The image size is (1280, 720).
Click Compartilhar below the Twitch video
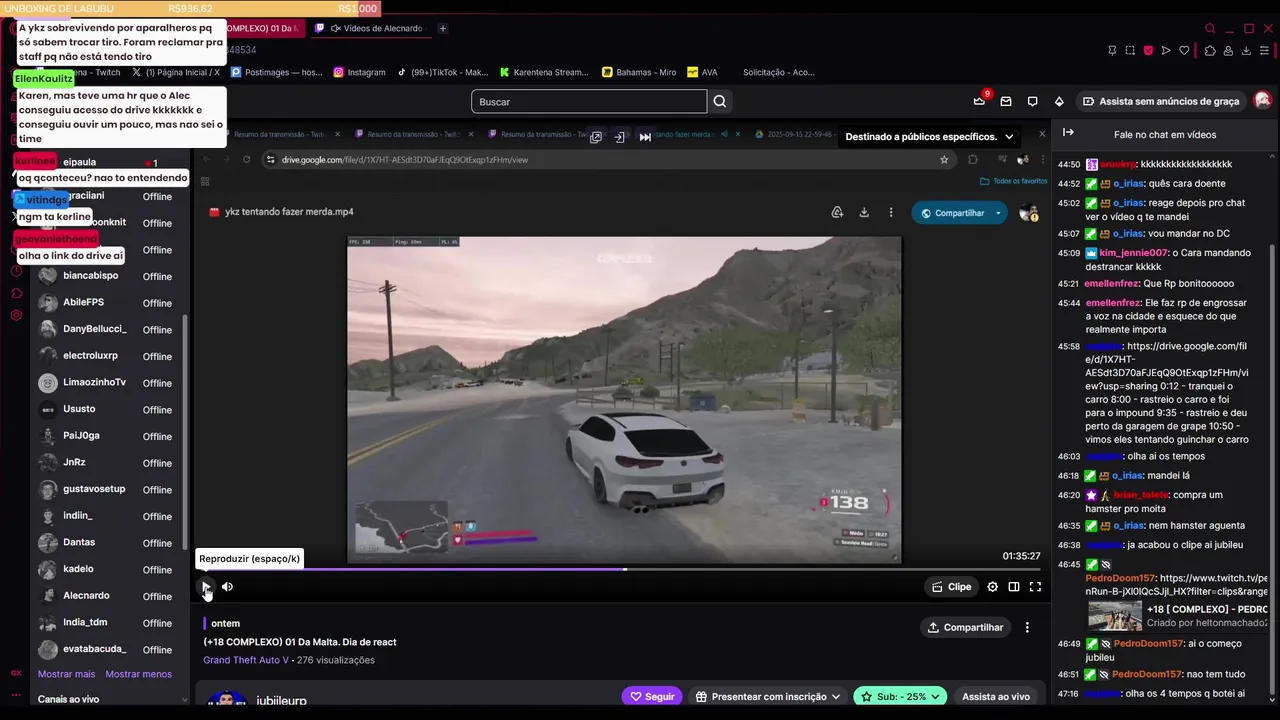965,627
